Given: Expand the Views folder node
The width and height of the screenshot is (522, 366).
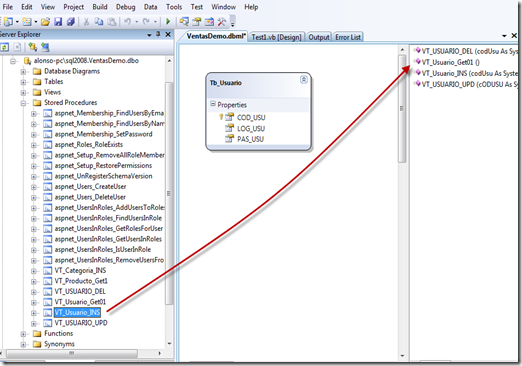Looking at the screenshot, I should click(23, 92).
